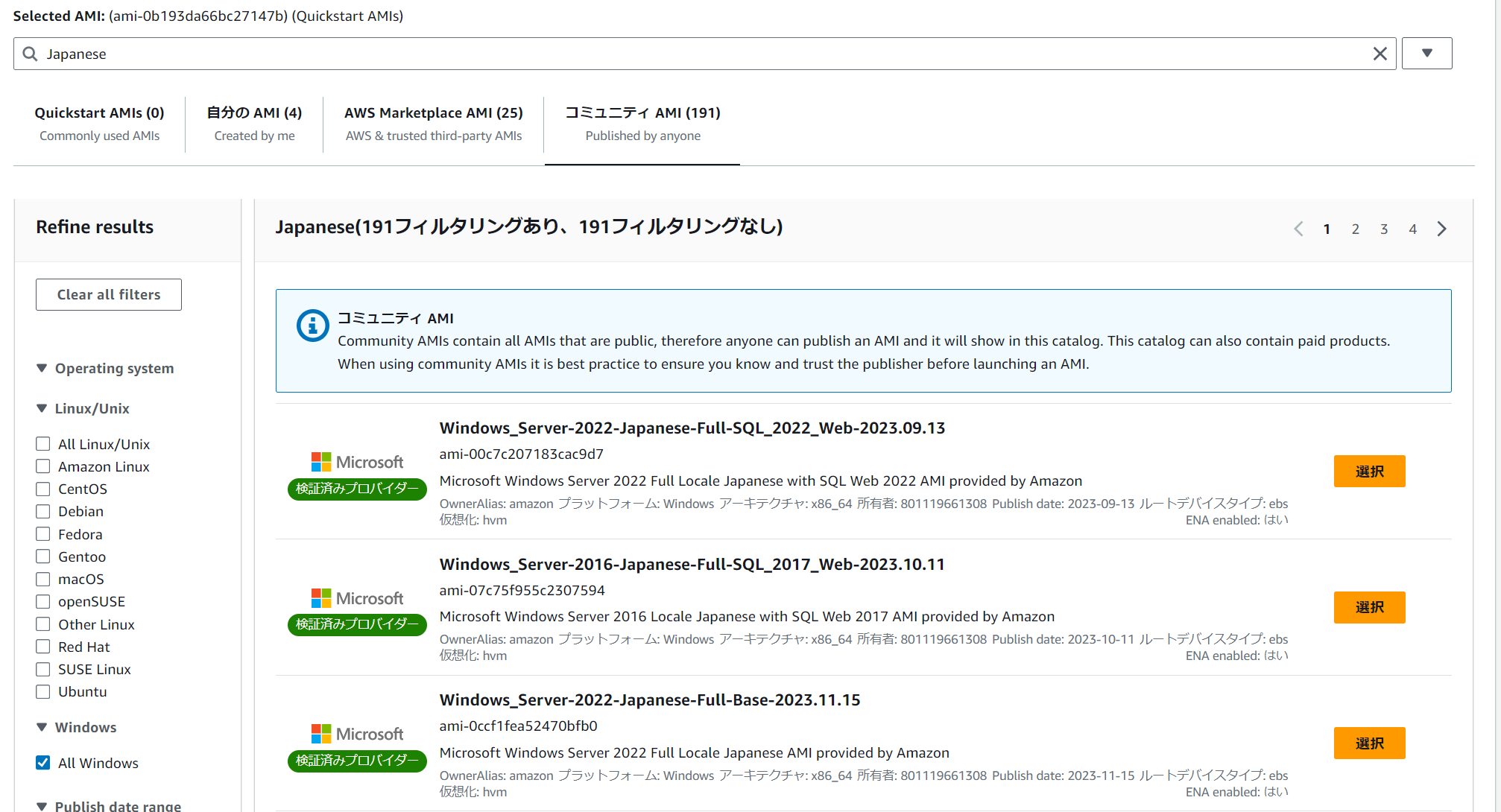Screen dimensions: 1501x812
Task: Open the Quickstart AMIs tab
Action: (x=99, y=112)
